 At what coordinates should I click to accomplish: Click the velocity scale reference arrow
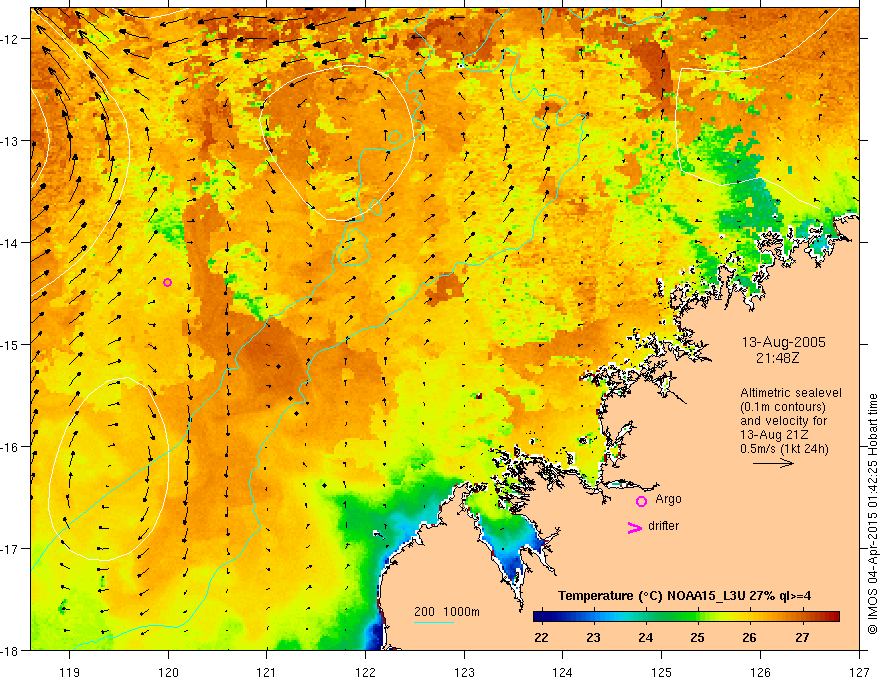[x=773, y=463]
